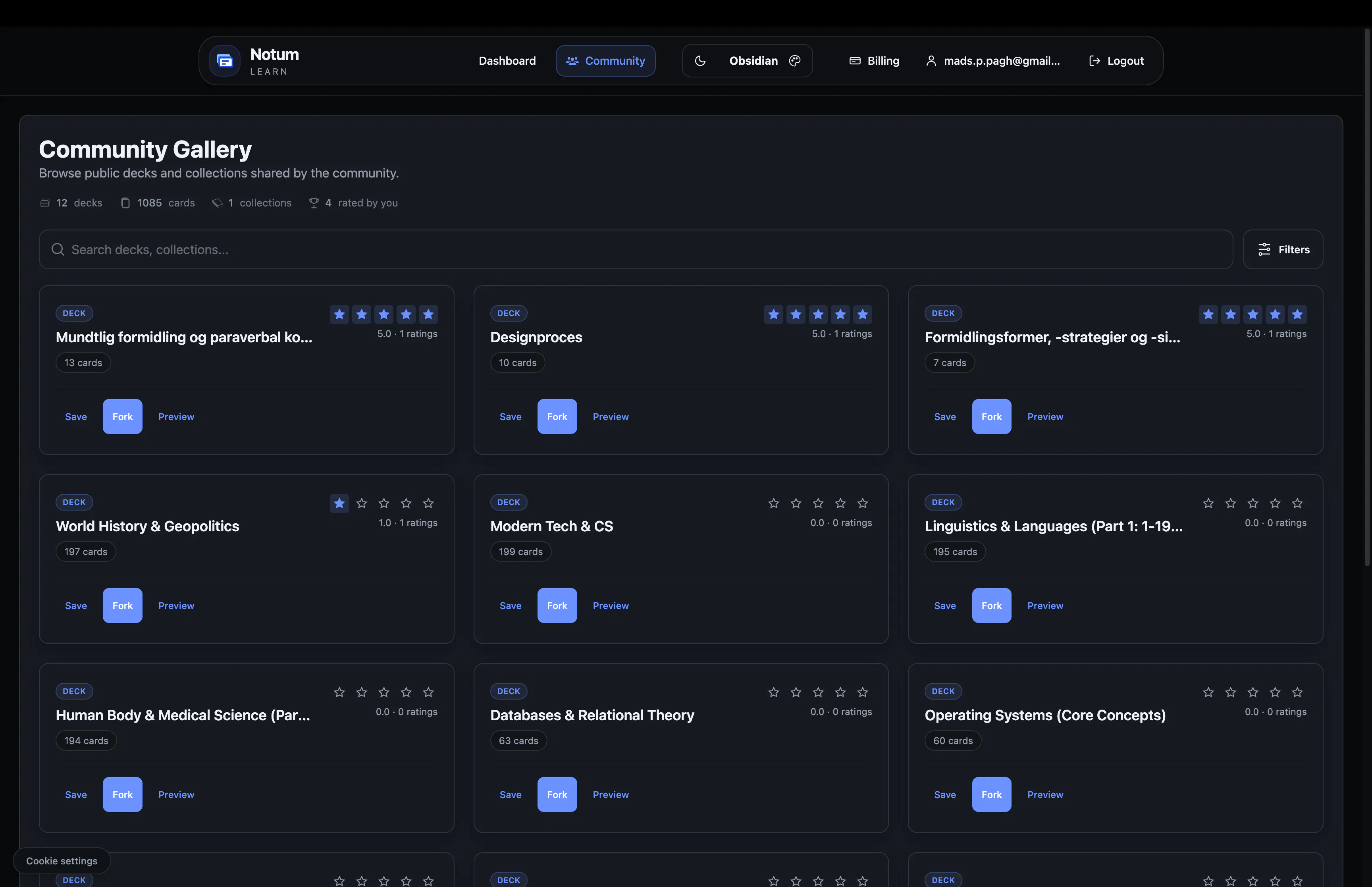Save the Linguistics & Languages deck
The image size is (1372, 887).
pos(945,605)
